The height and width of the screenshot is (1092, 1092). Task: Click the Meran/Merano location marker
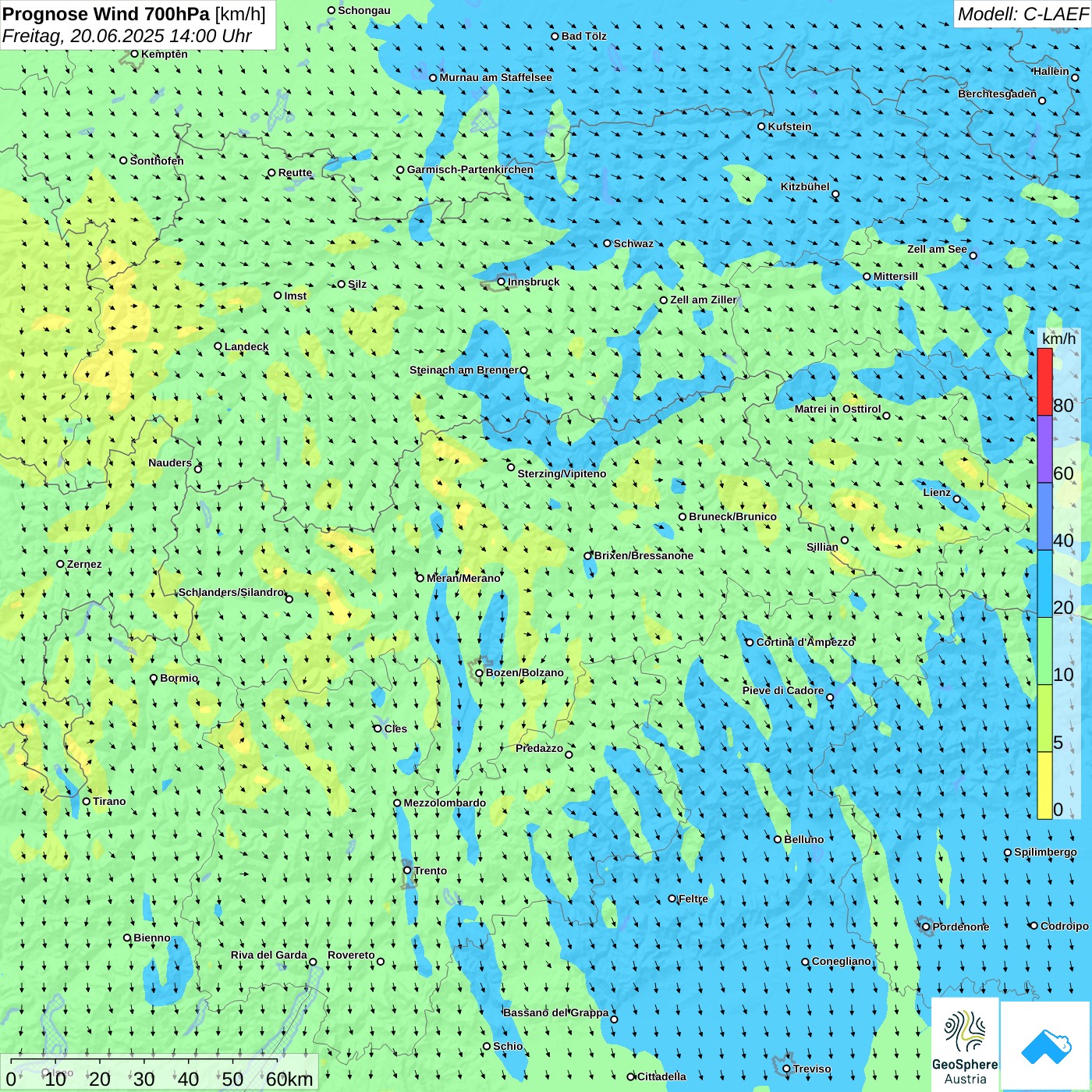click(x=420, y=578)
